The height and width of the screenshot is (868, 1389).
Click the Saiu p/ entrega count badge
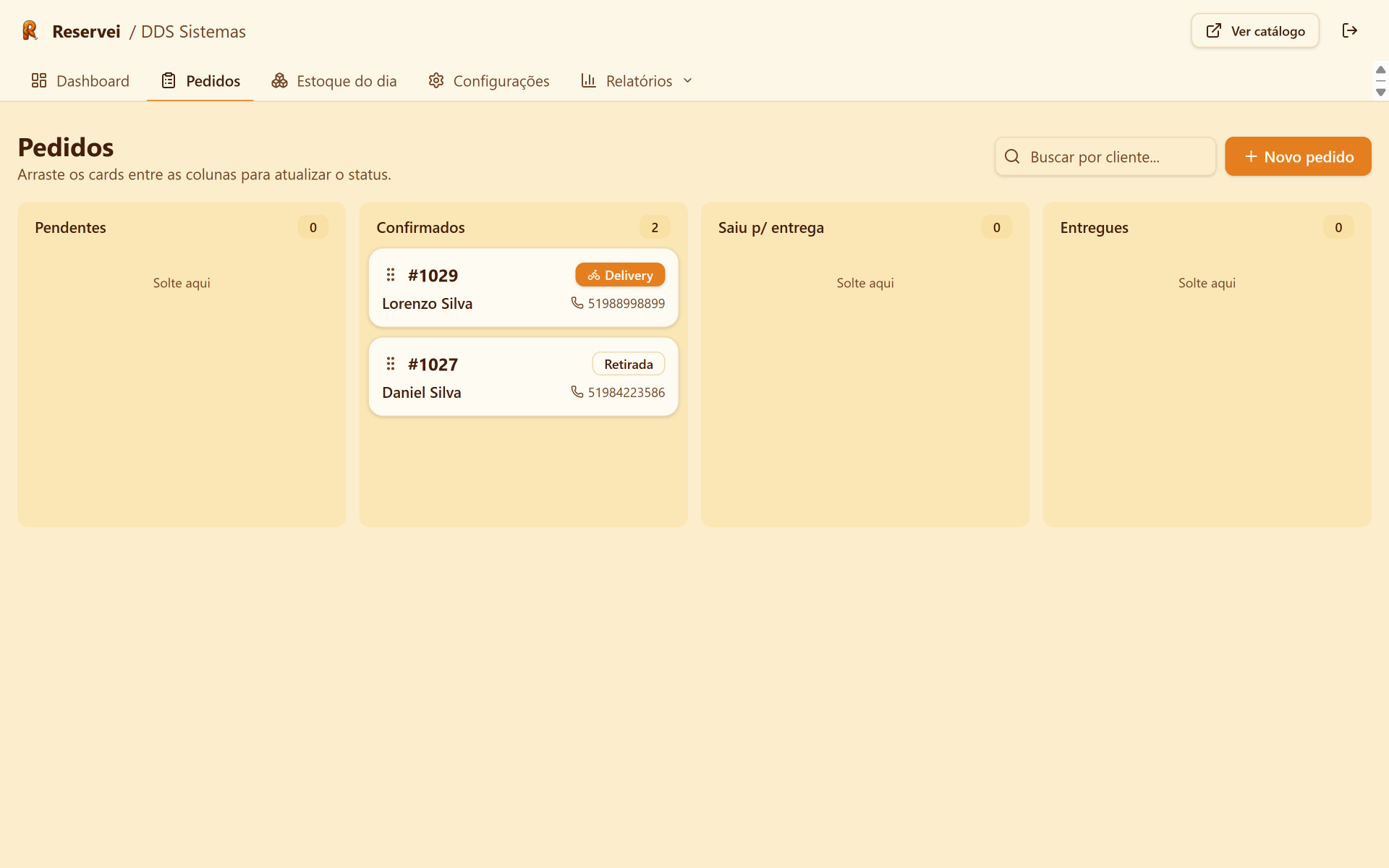pyautogui.click(x=997, y=227)
